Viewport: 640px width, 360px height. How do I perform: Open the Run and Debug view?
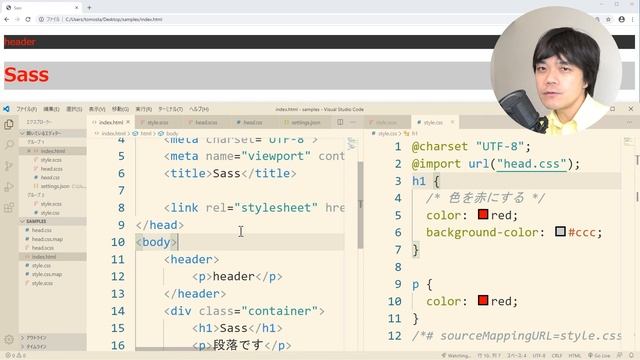pos(9,187)
